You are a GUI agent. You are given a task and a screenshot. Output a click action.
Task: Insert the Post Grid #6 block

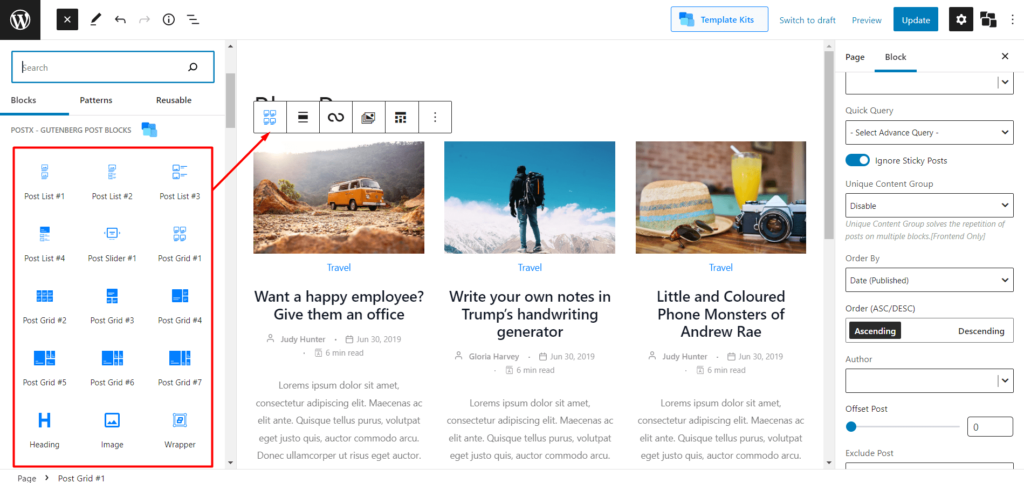tap(112, 367)
